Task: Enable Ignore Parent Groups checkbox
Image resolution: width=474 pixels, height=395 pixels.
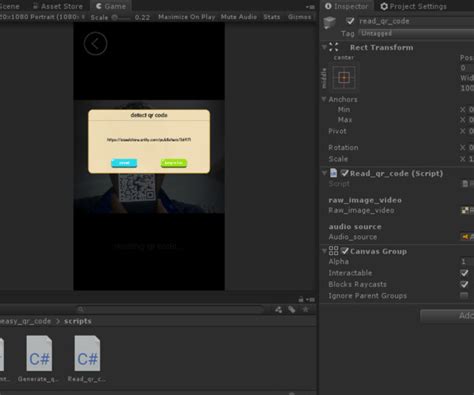Action: (x=464, y=295)
